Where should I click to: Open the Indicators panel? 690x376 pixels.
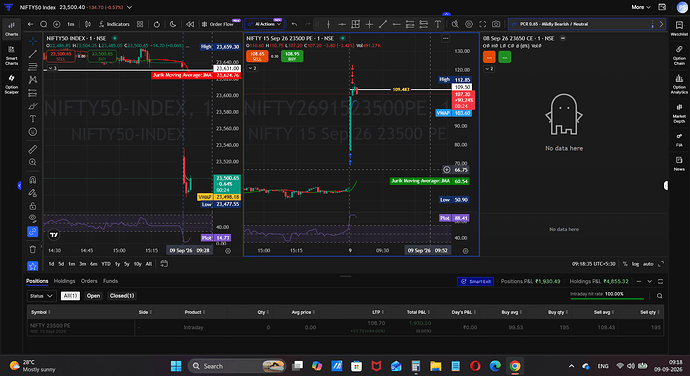(114, 24)
